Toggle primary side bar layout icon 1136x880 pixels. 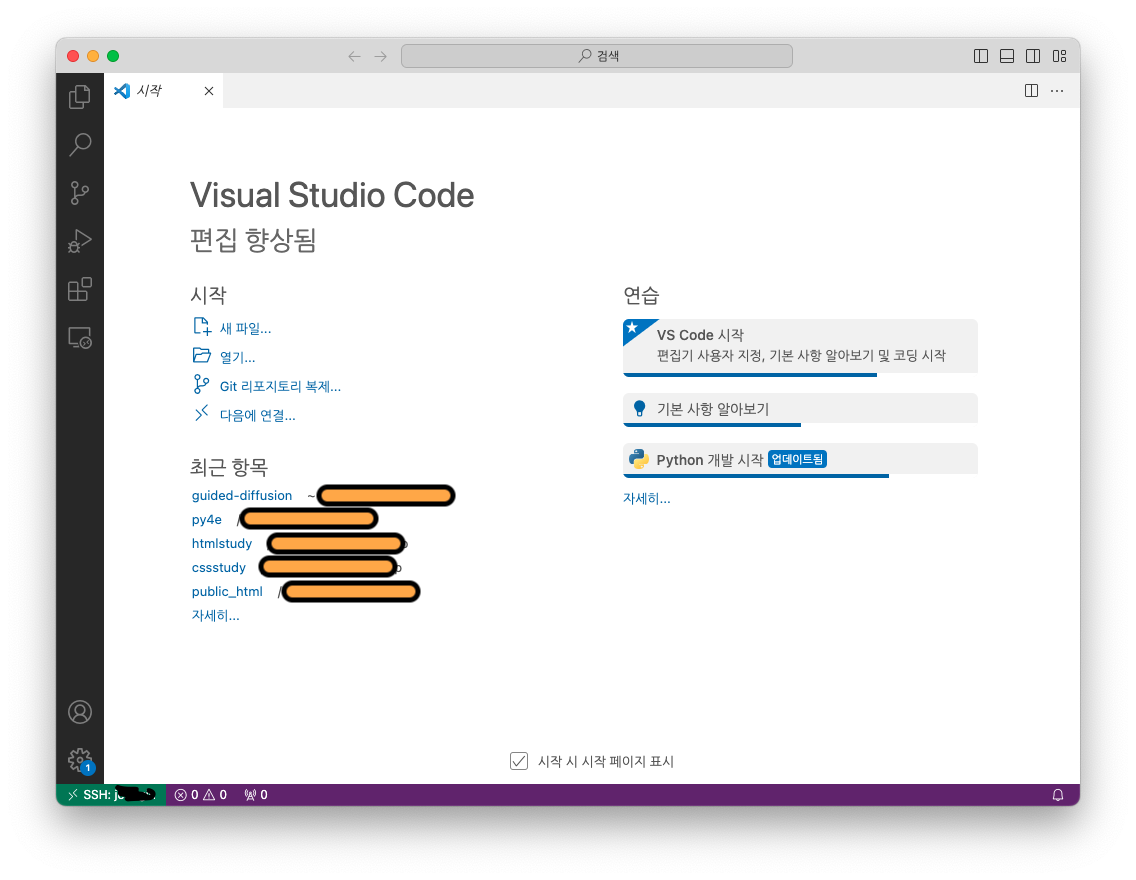click(x=981, y=56)
